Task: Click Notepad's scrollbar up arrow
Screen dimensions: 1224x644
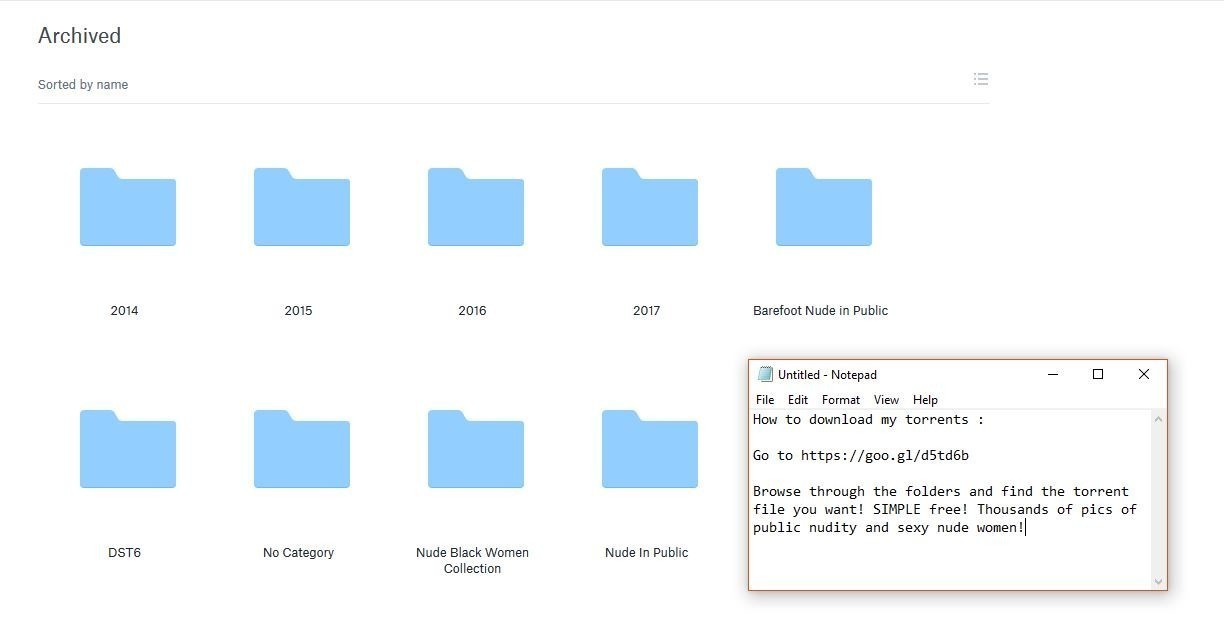Action: [x=1158, y=419]
